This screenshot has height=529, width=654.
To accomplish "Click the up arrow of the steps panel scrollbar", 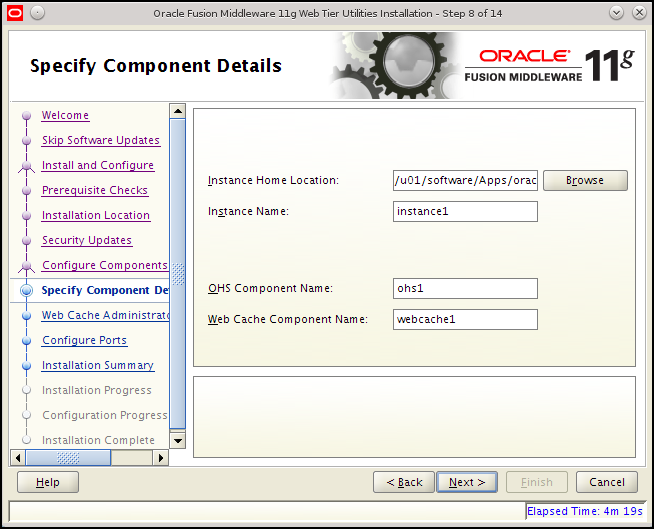I will (178, 111).
